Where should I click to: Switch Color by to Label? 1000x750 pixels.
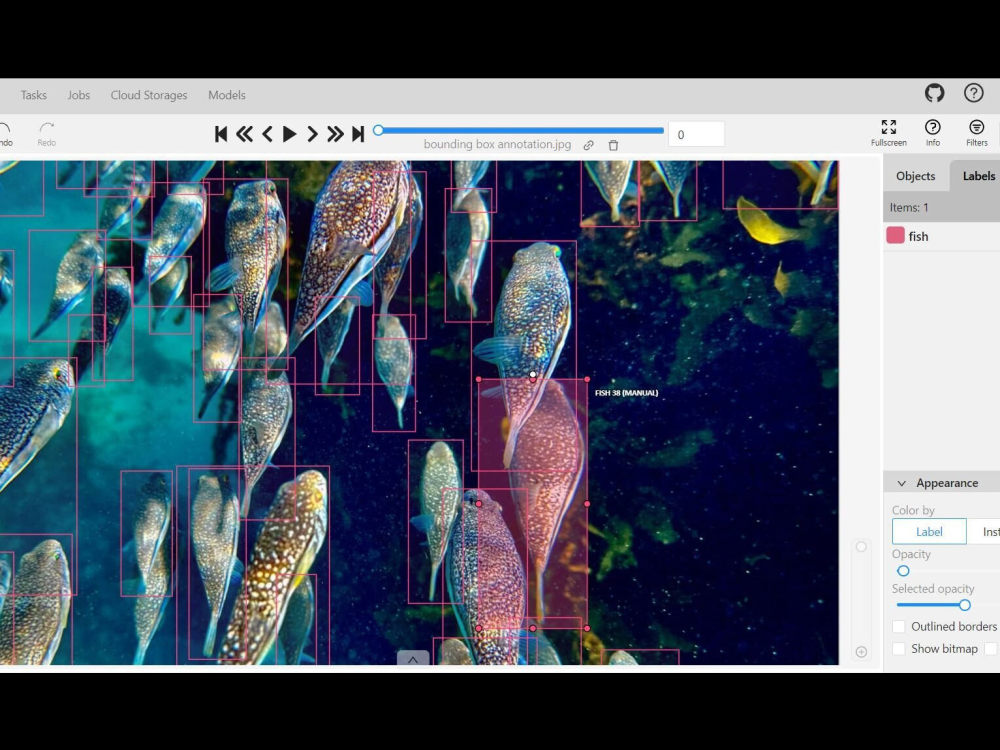928,531
